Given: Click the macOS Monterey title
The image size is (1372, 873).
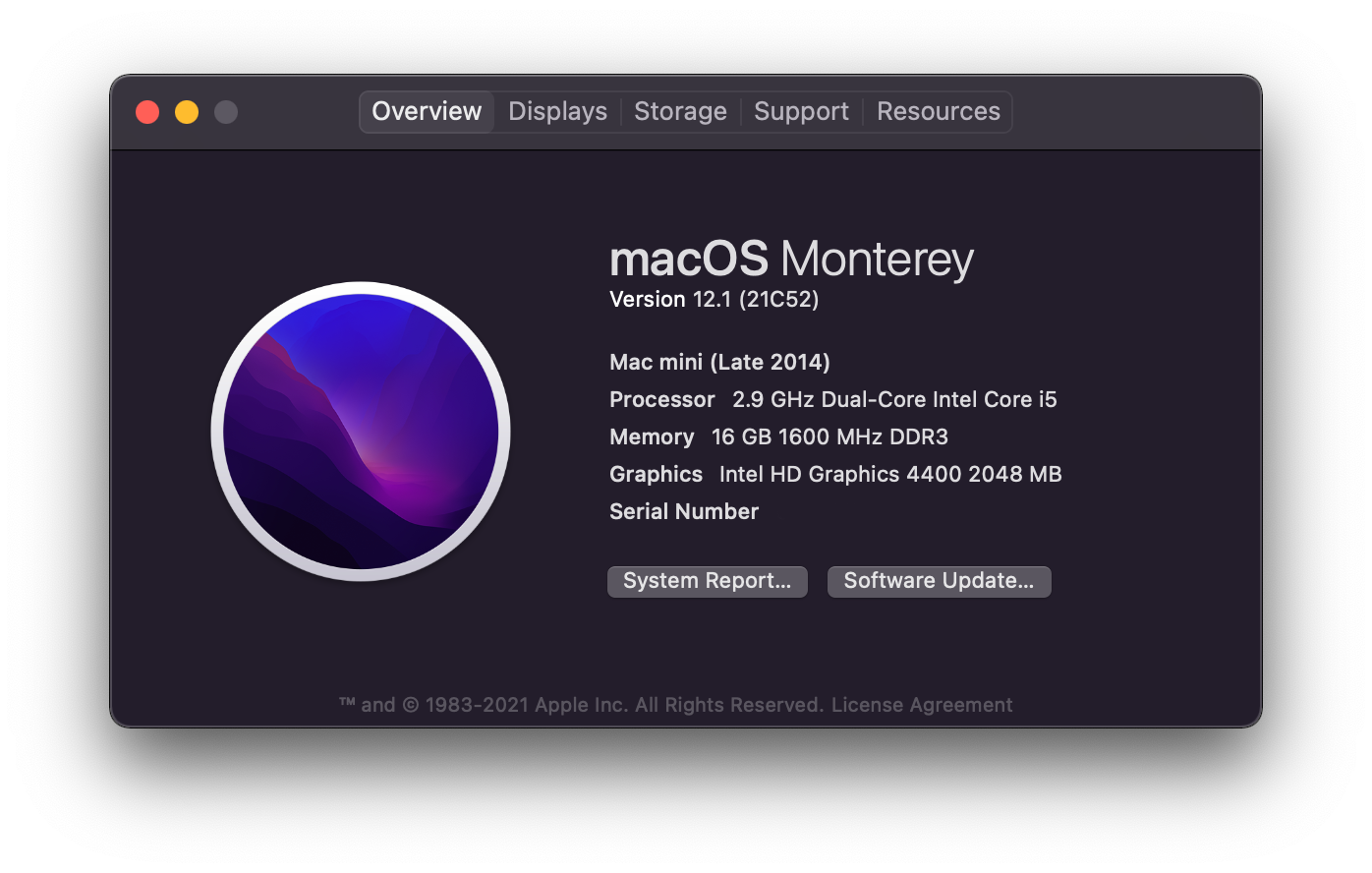Looking at the screenshot, I should [791, 259].
